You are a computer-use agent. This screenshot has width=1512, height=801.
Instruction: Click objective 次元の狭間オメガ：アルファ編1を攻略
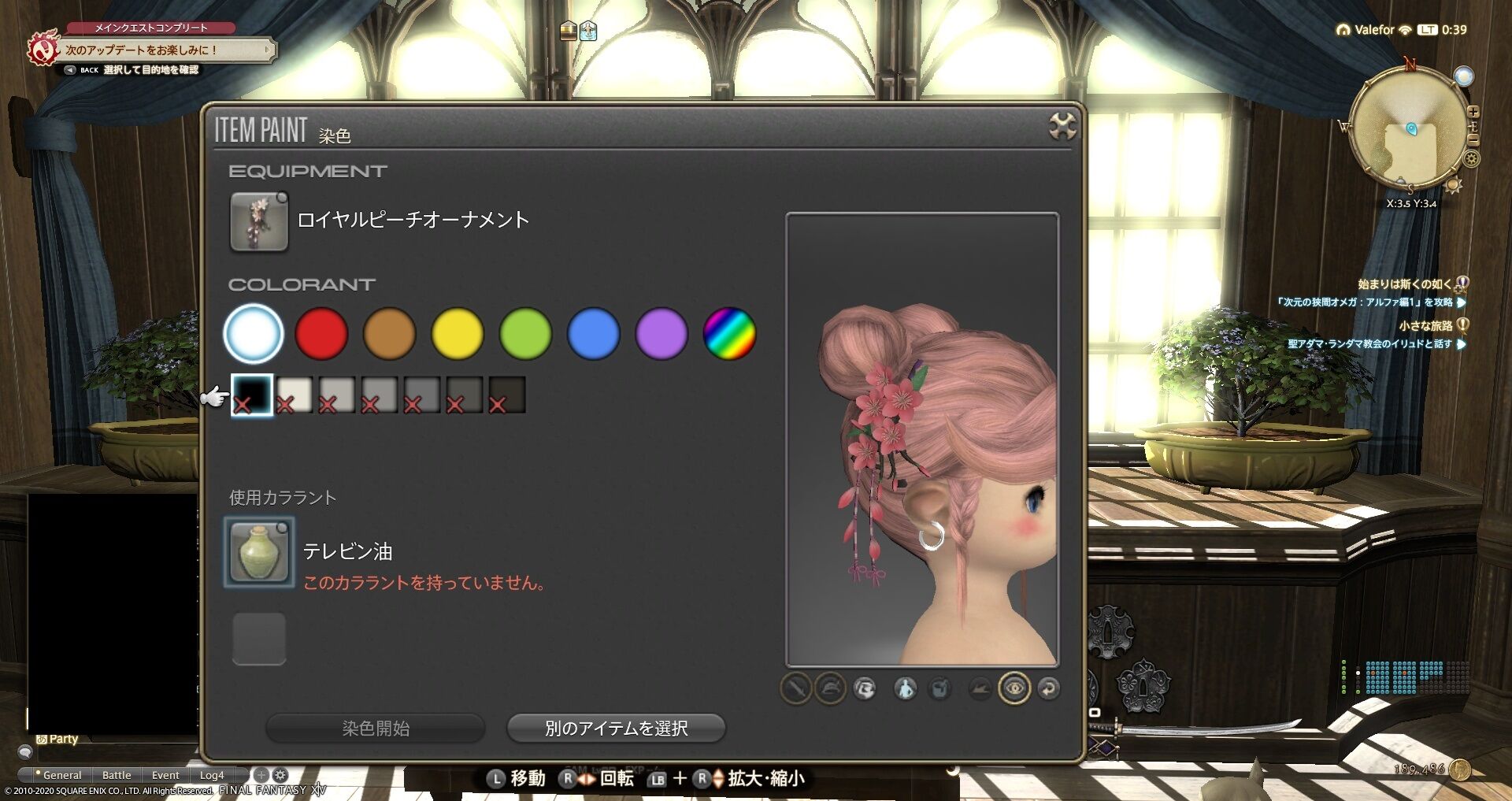pos(1364,302)
